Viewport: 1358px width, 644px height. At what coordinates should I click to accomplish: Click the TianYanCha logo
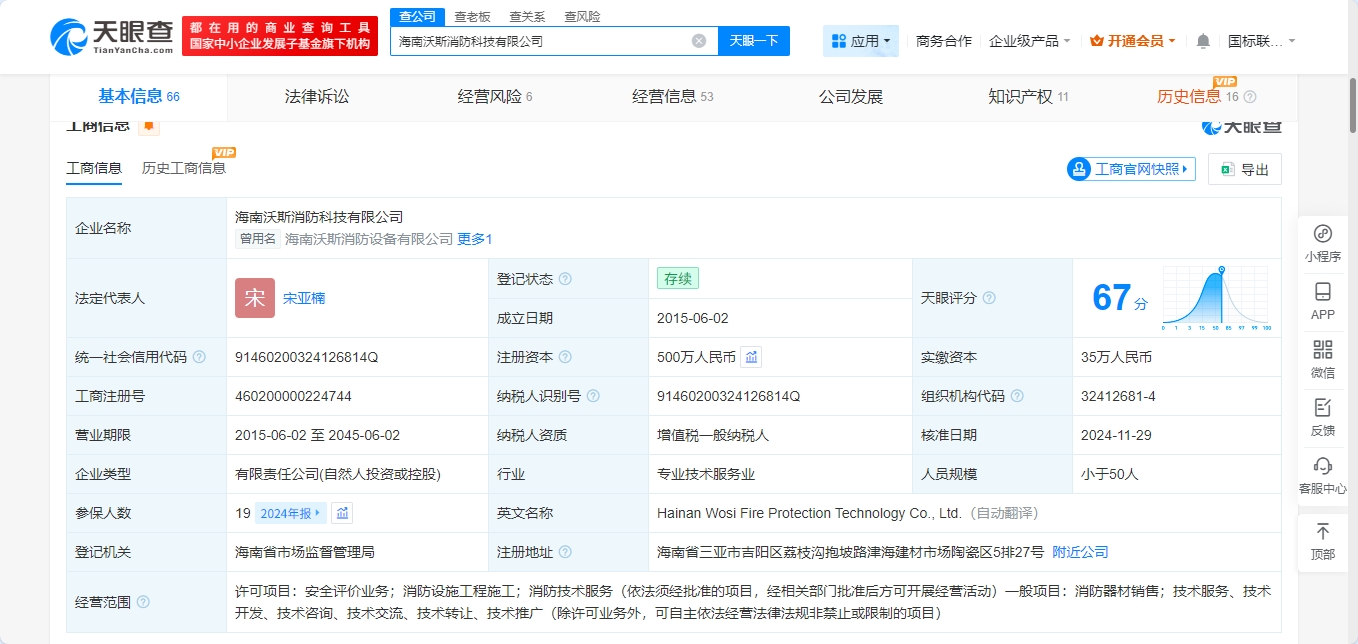point(112,36)
